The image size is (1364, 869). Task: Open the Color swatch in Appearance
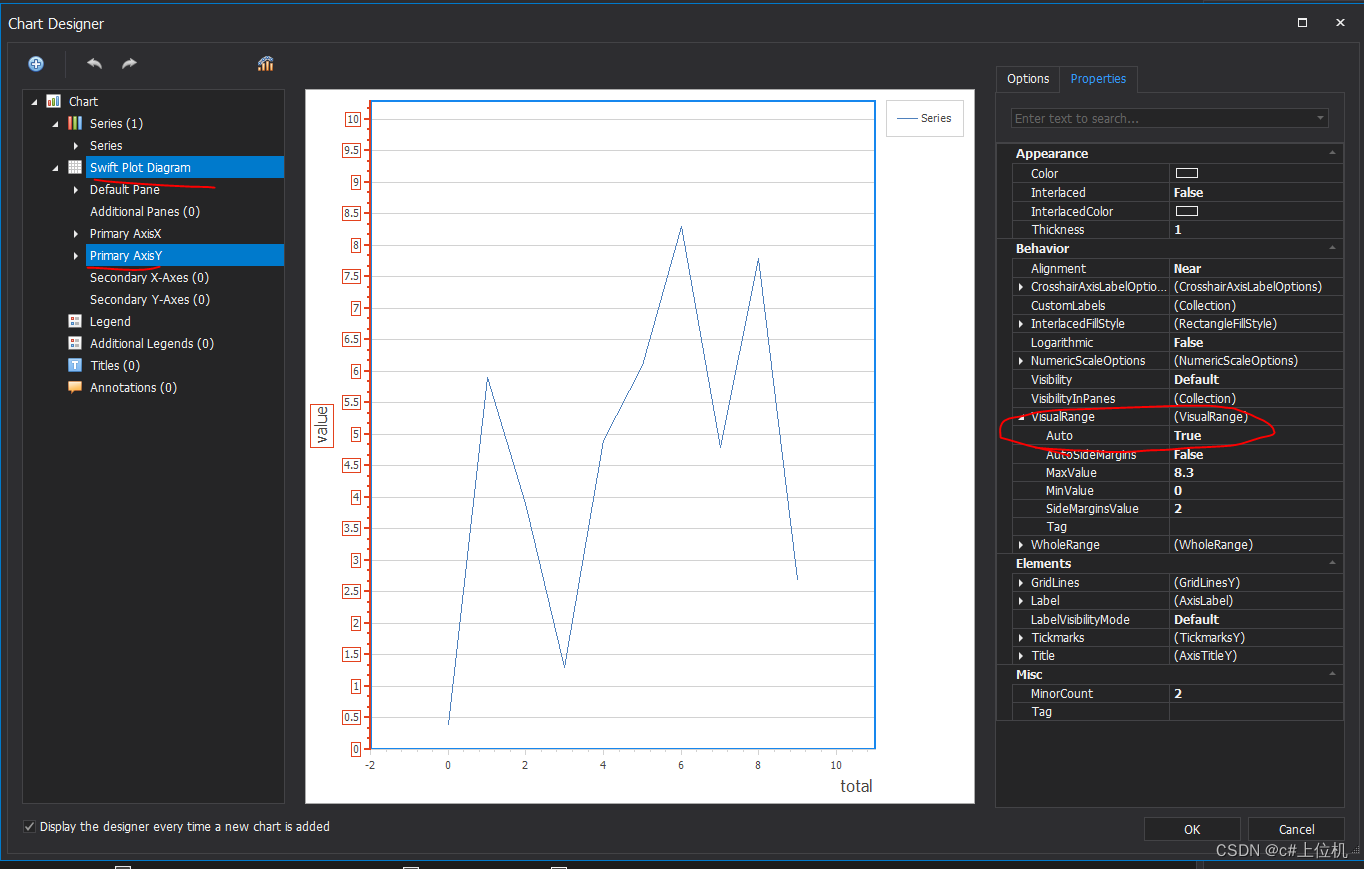1187,172
